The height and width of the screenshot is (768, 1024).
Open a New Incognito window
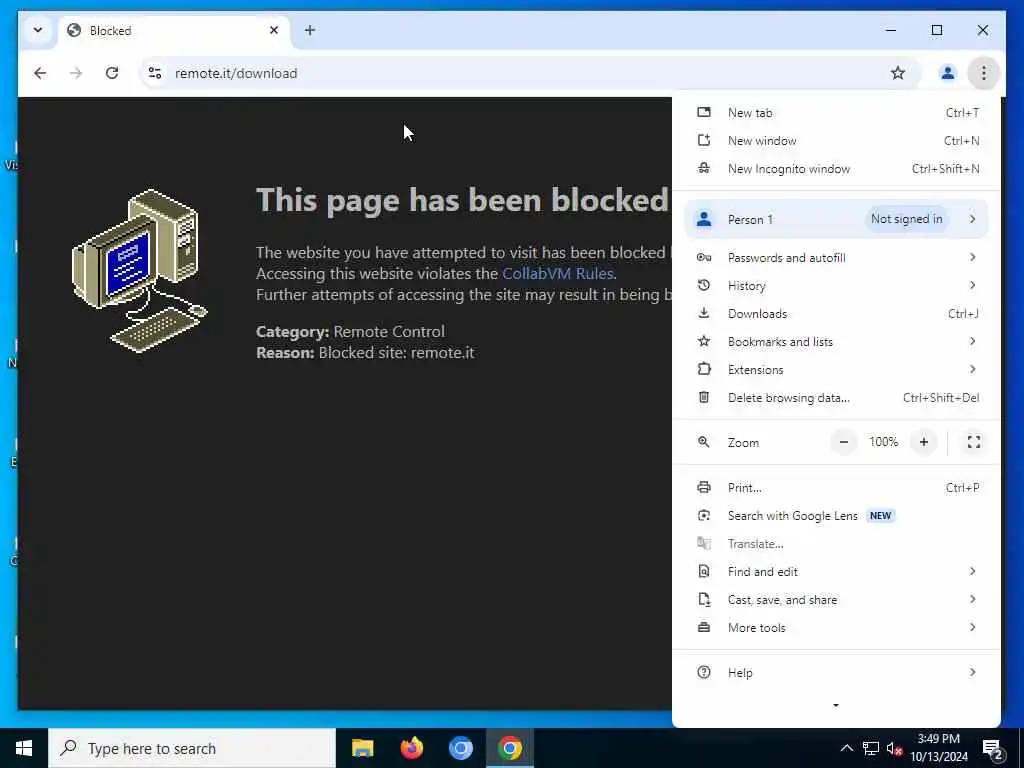(836, 168)
